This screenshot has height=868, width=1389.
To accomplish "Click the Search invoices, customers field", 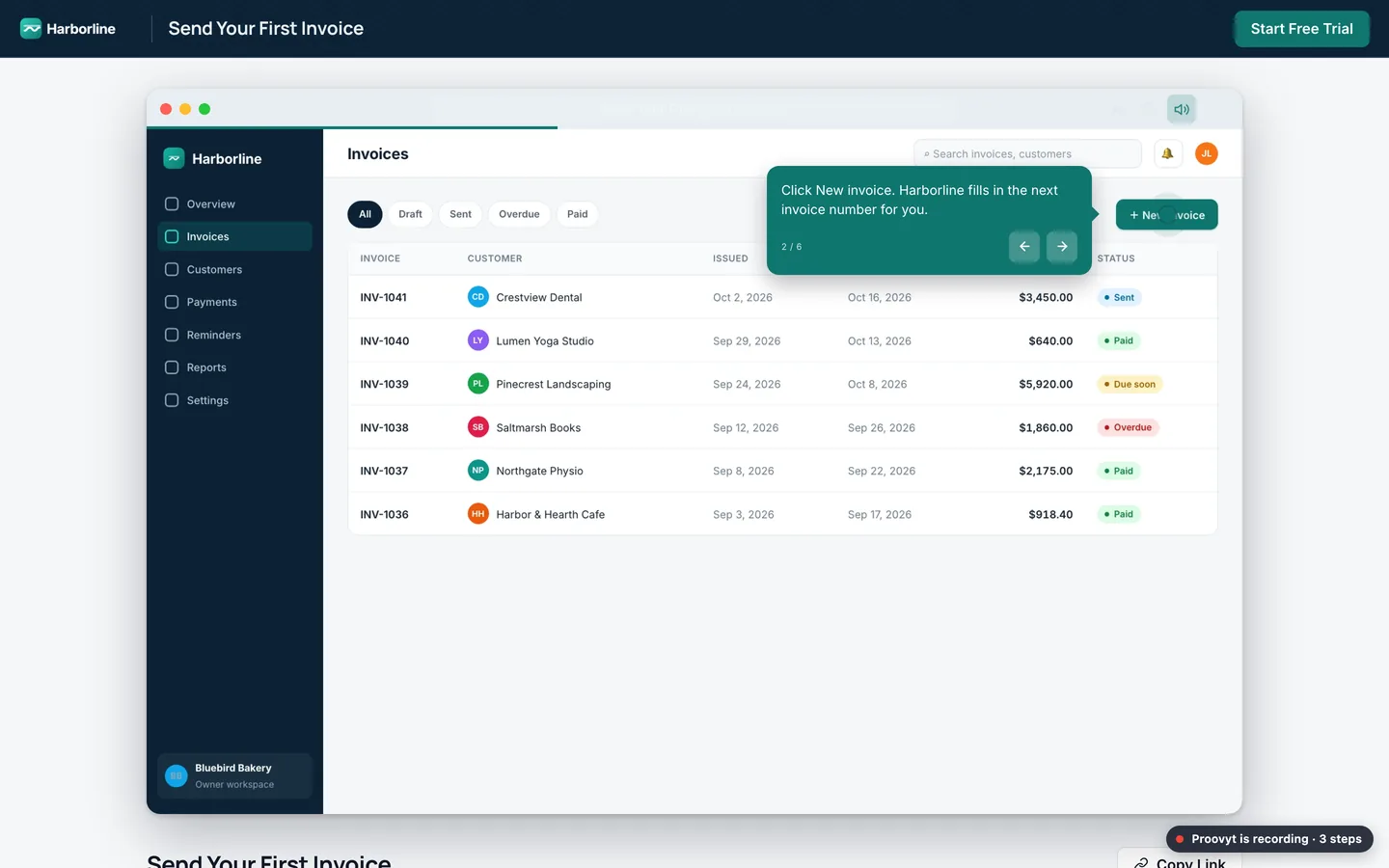I will (1027, 154).
